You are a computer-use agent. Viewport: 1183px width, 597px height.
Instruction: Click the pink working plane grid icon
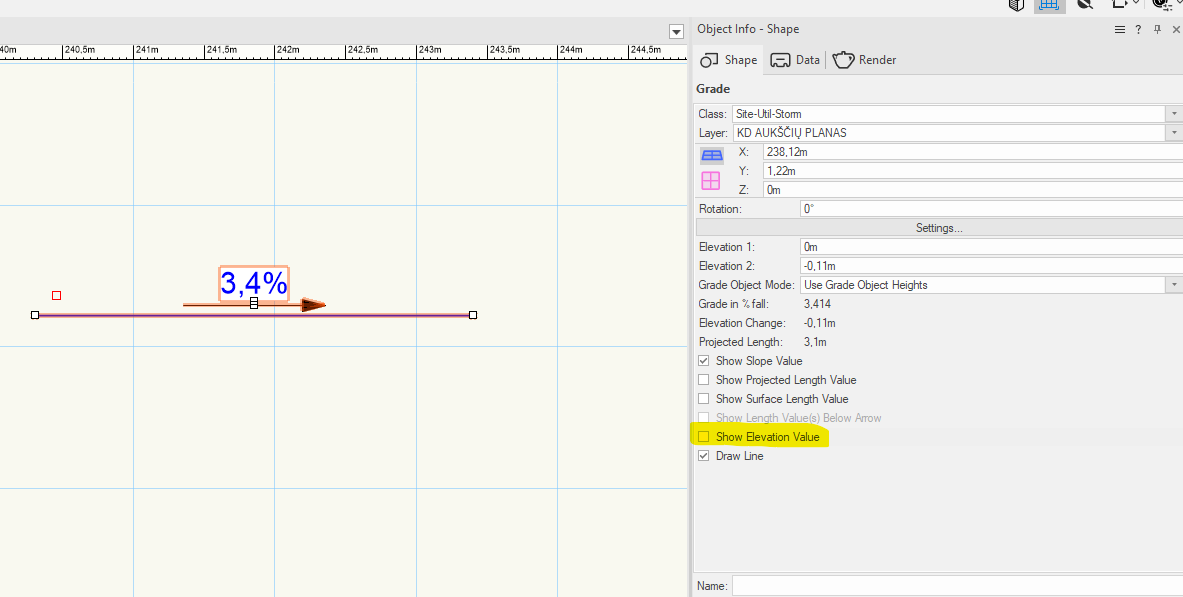click(711, 181)
